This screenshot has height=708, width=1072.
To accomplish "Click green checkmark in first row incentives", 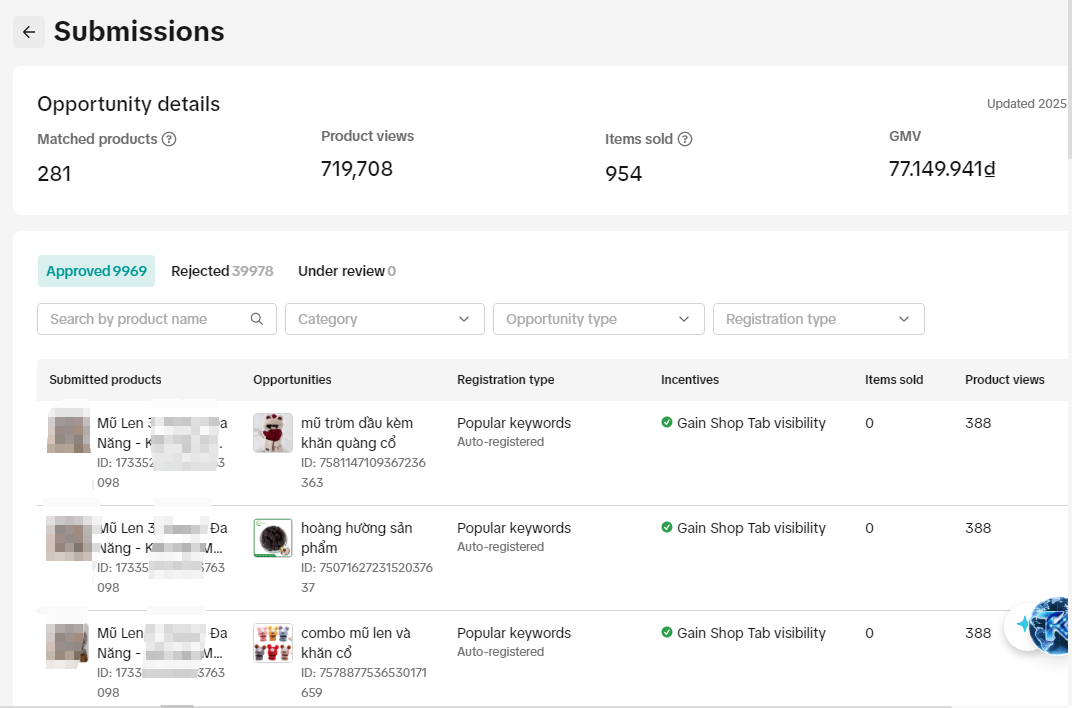I will click(x=667, y=423).
